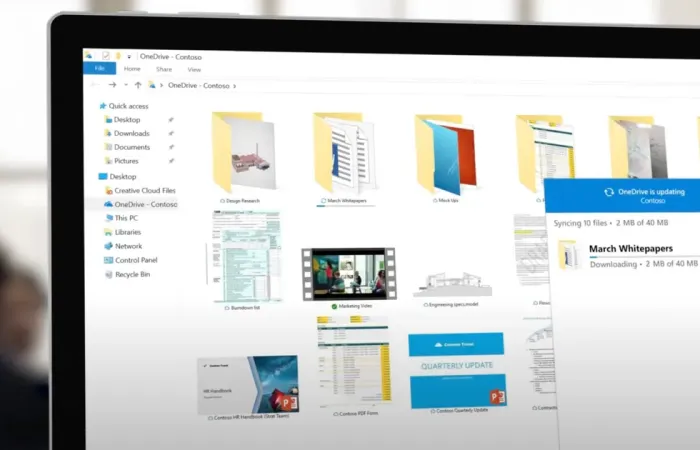
Task: Expand chevron before OneDrive - Contoso breadcrumb
Action: pos(162,85)
